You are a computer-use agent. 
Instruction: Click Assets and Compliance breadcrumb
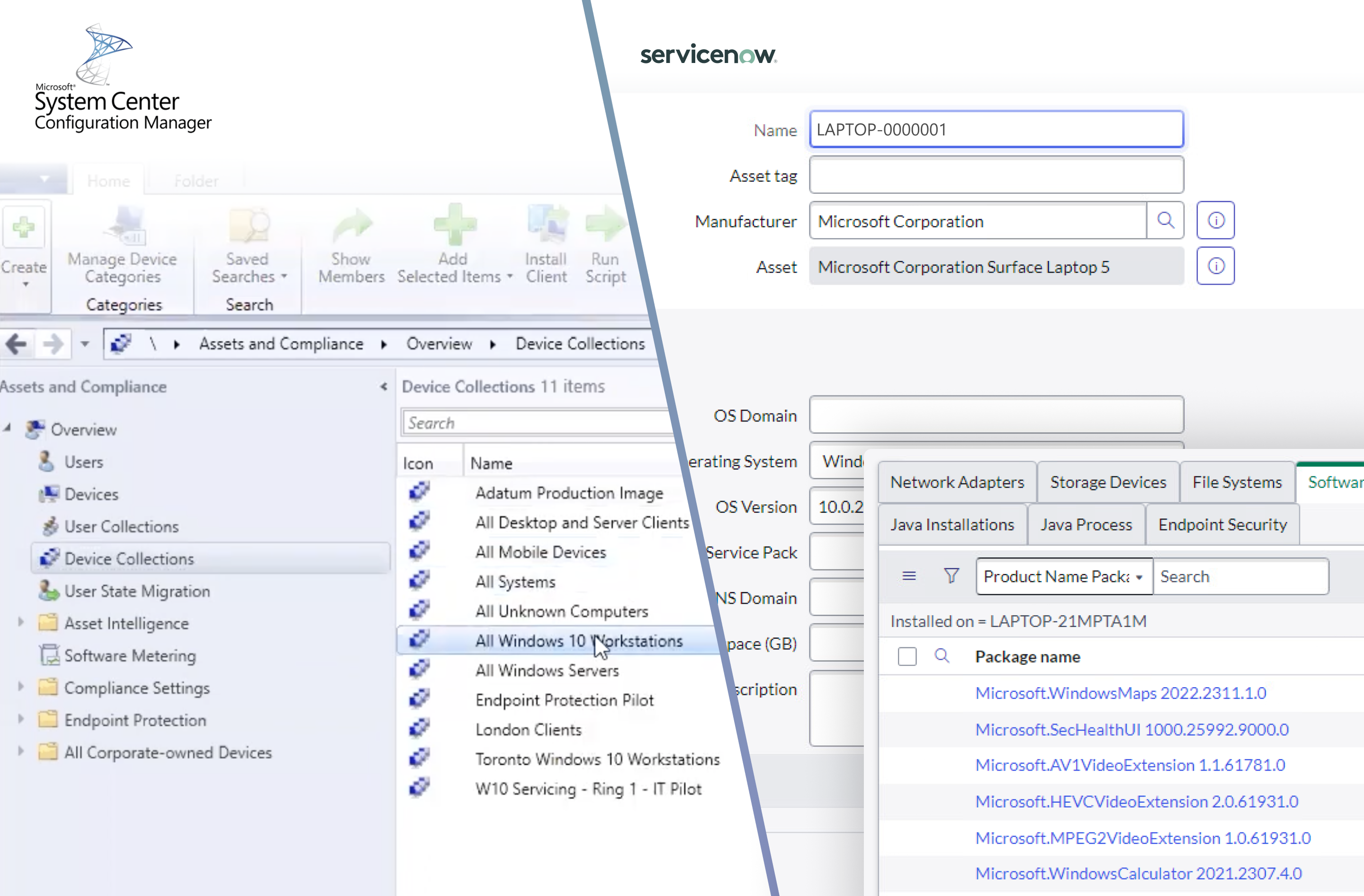281,344
